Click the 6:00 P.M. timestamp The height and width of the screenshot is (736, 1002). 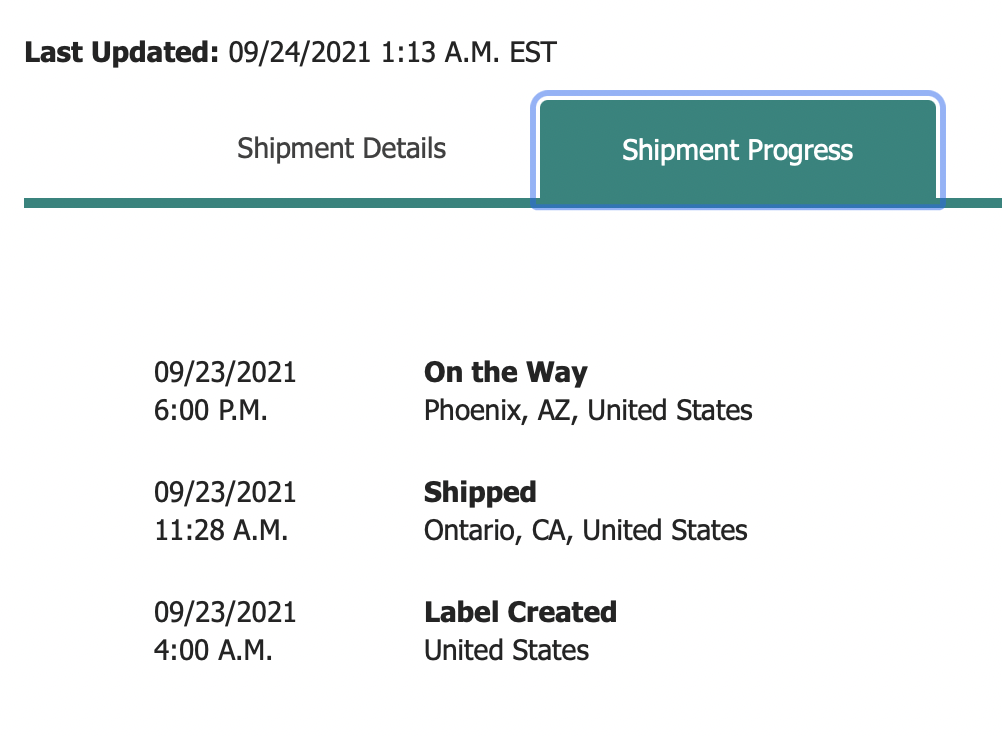tap(211, 410)
